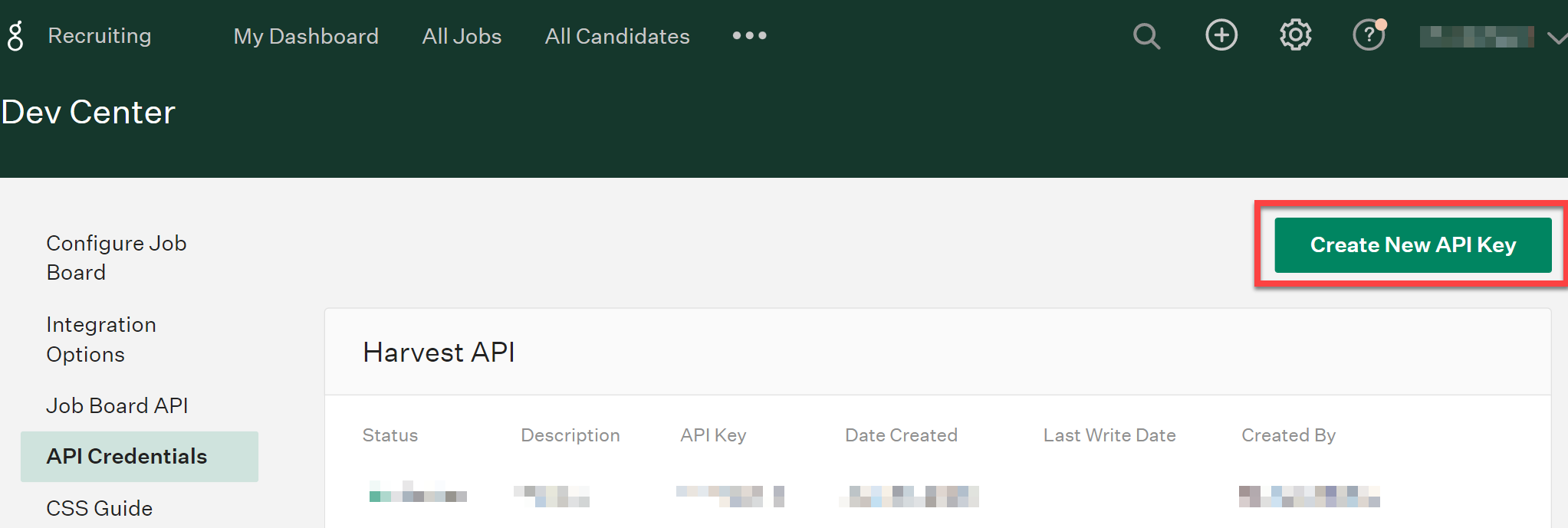The width and height of the screenshot is (1568, 528).
Task: Go to My Dashboard
Action: click(306, 36)
